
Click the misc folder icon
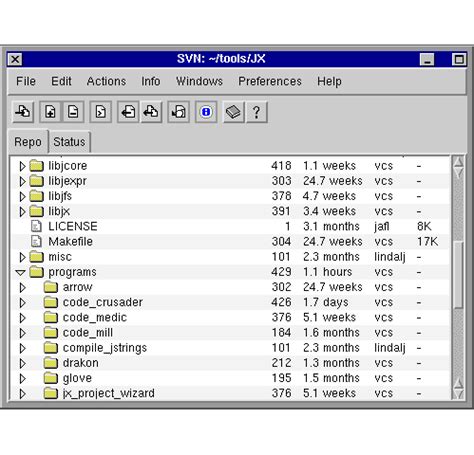coord(36,257)
